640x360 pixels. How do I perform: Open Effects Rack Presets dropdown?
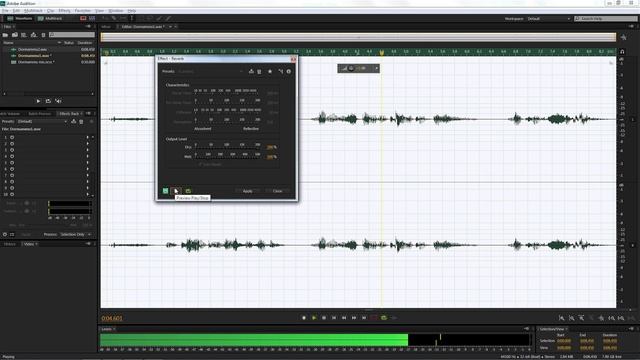pyautogui.click(x=42, y=122)
